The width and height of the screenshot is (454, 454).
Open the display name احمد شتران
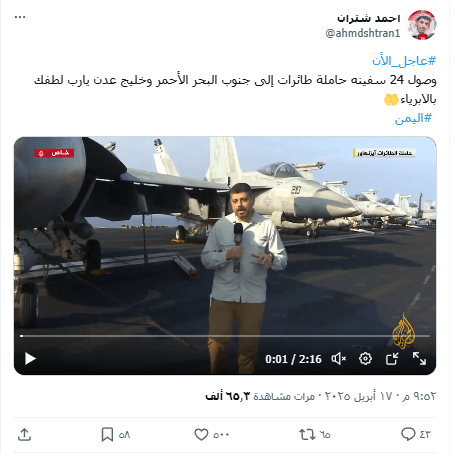(369, 18)
